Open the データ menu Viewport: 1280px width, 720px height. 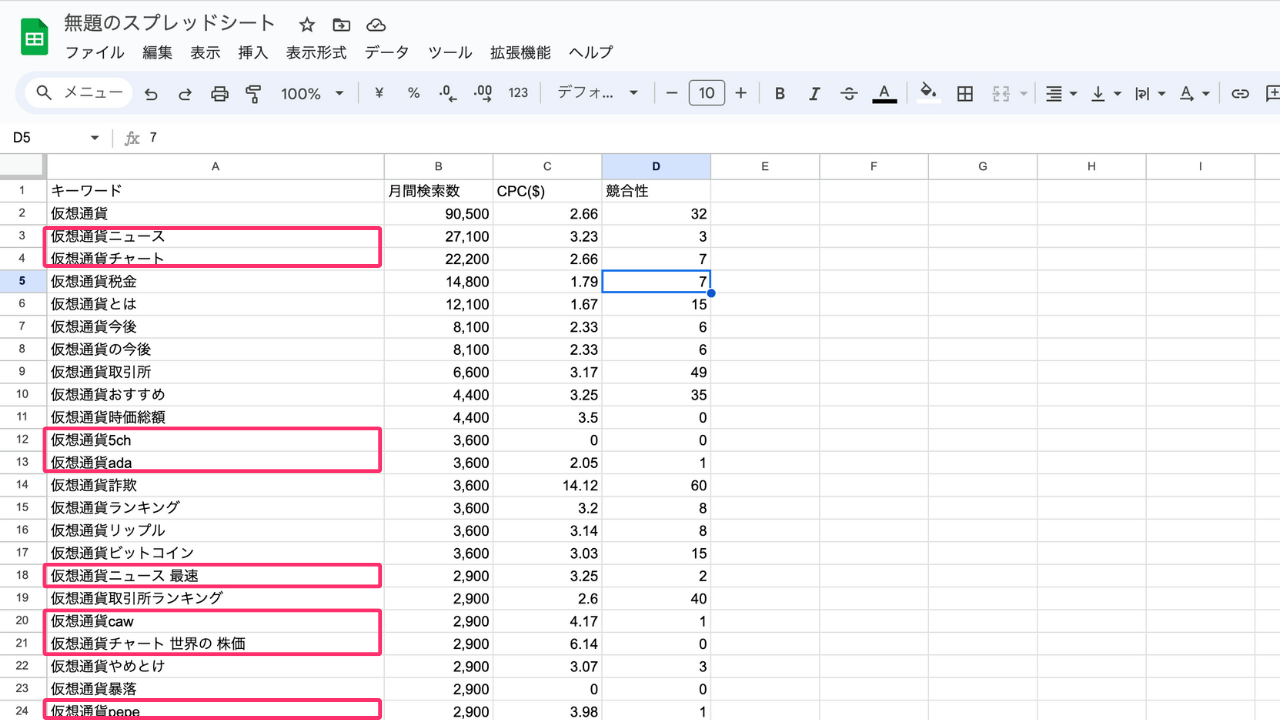pos(387,53)
